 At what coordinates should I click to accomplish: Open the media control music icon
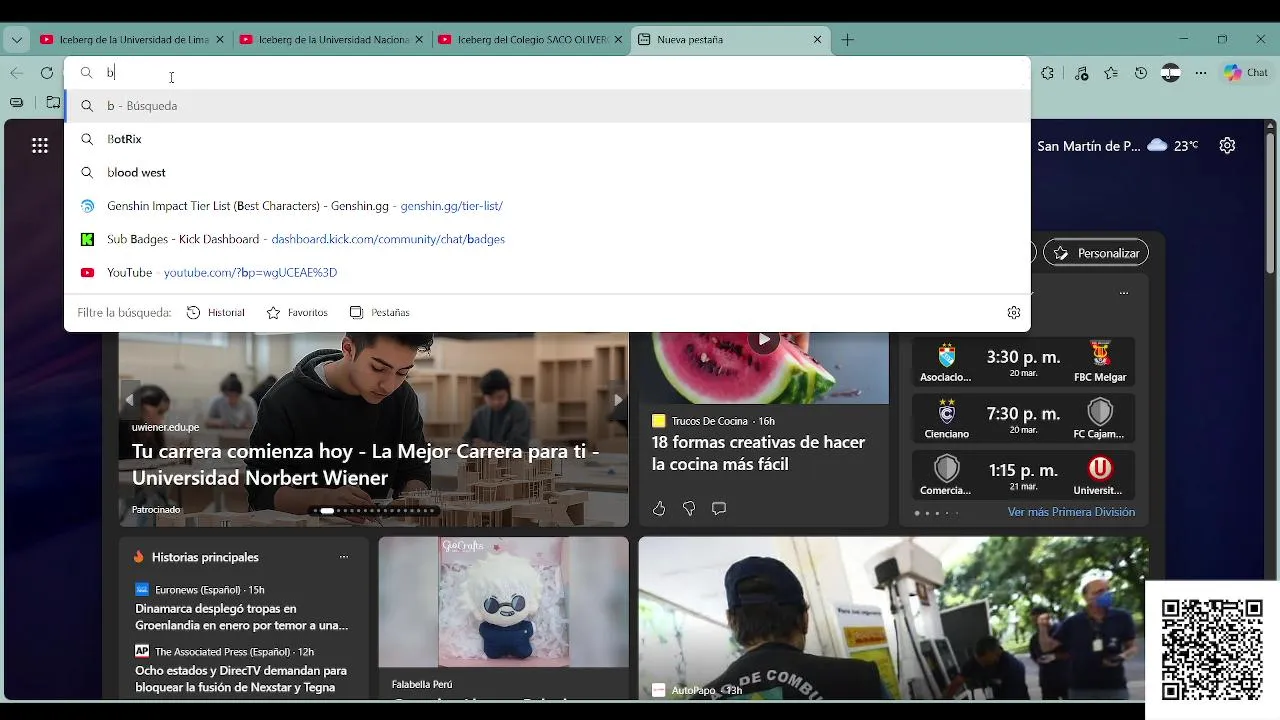[1081, 73]
